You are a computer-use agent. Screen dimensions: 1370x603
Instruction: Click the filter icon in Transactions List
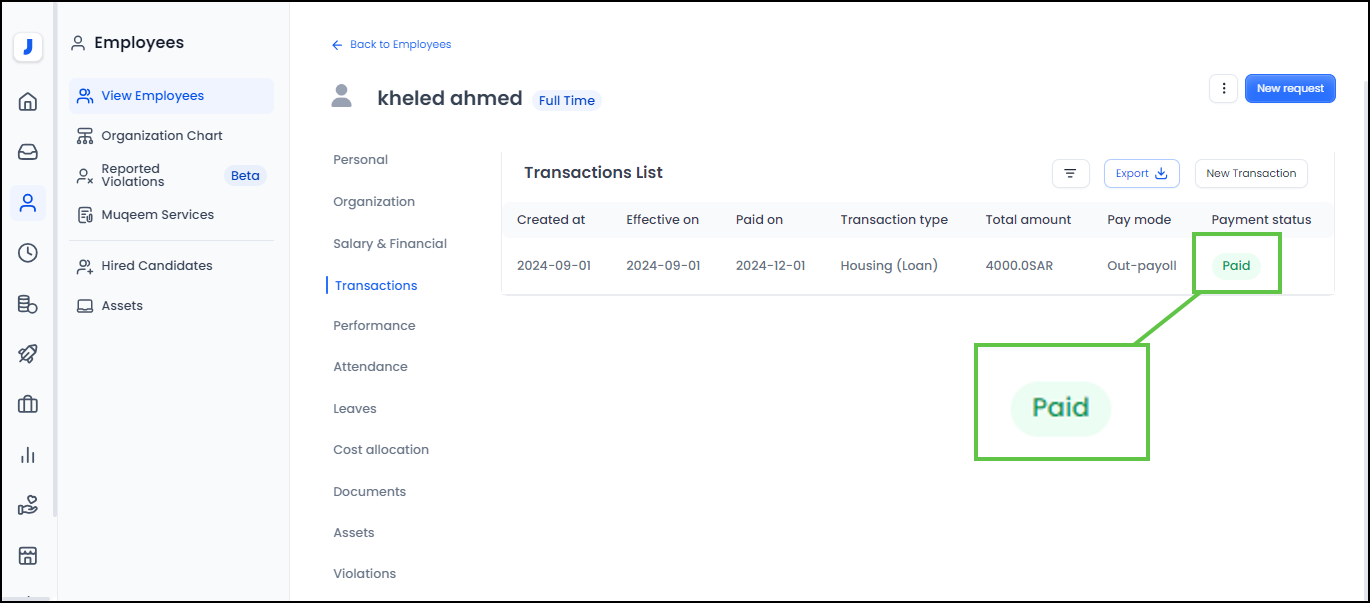coord(1070,173)
